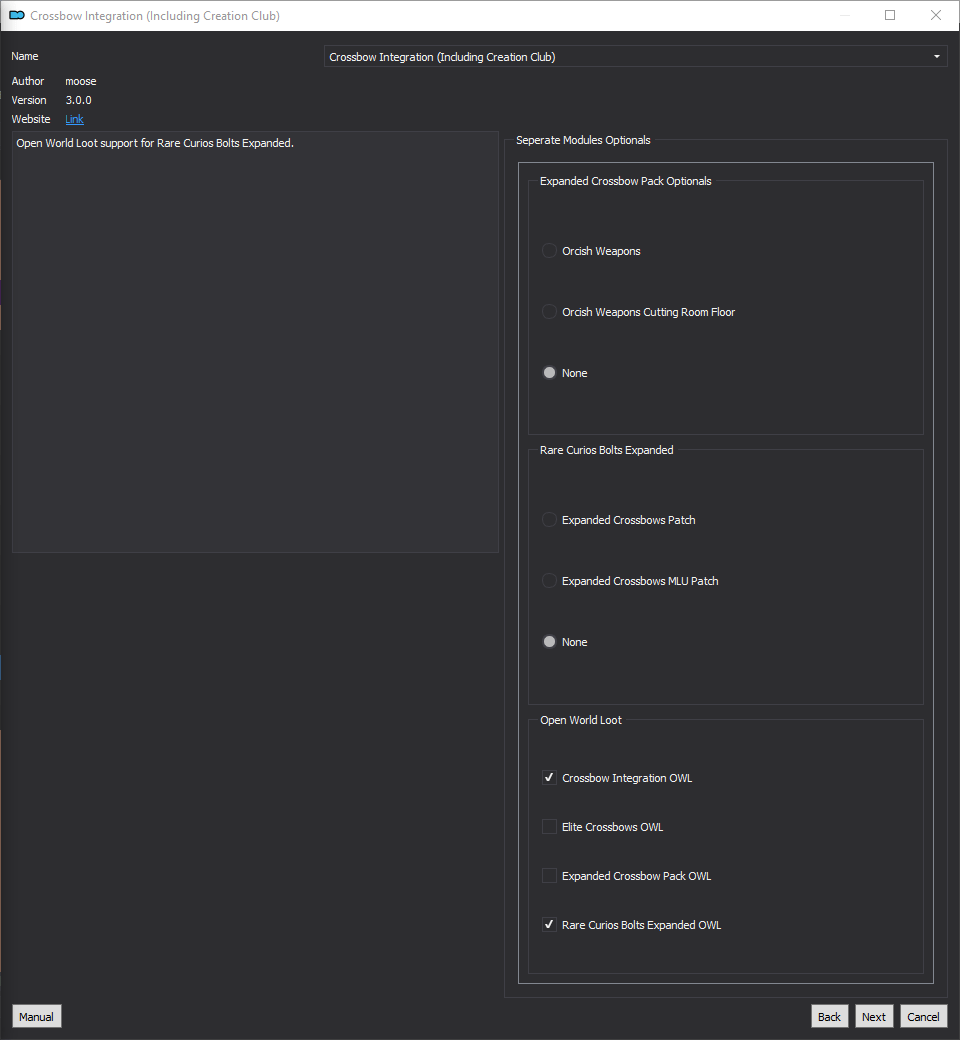This screenshot has height=1040, width=960.
Task: Click the Mod Organizer icon in title bar
Action: 17,15
